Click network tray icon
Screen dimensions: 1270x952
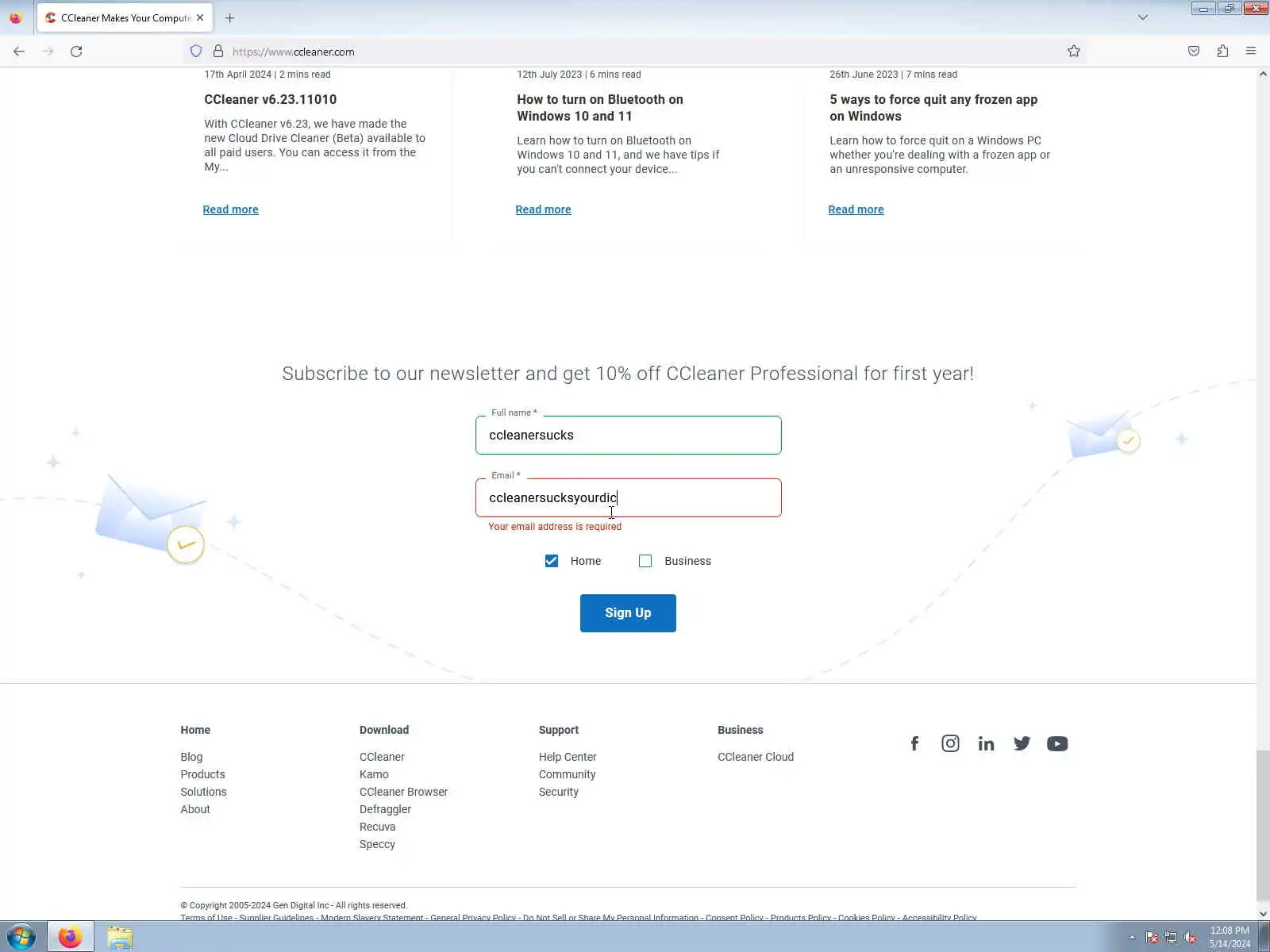coord(1171,938)
